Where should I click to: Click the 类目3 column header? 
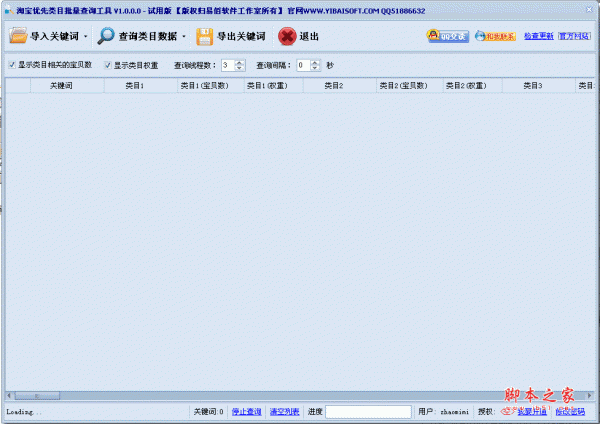tap(539, 86)
